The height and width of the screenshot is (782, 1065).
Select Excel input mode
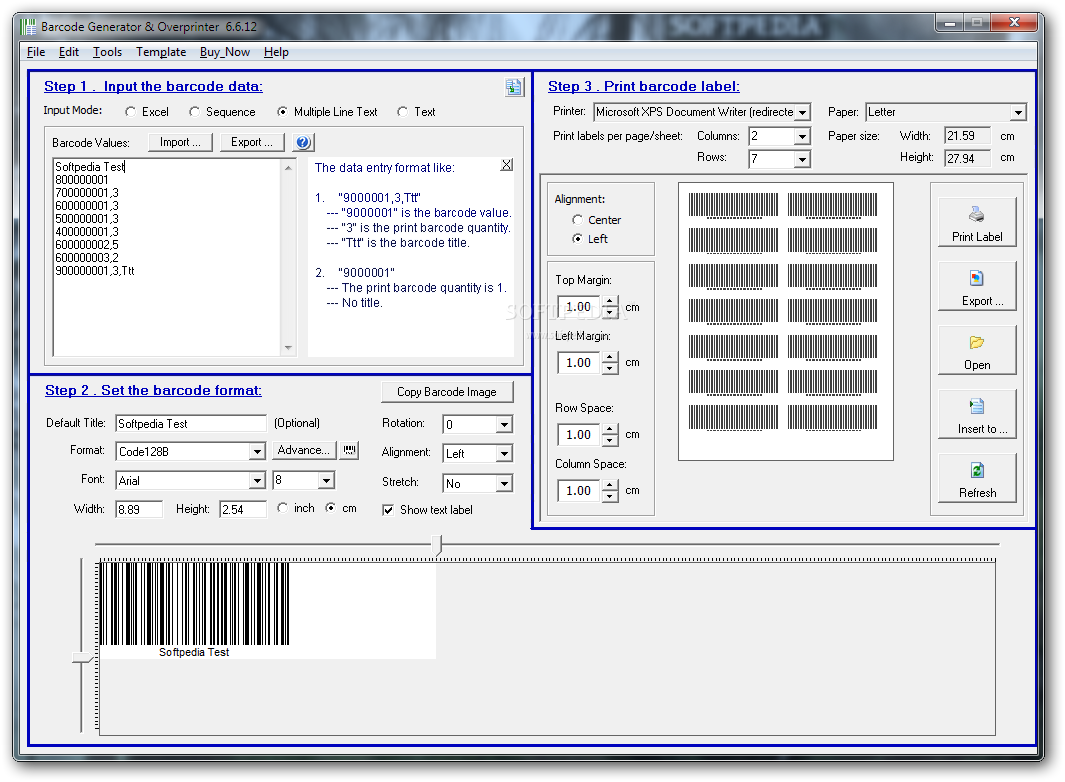coord(130,111)
